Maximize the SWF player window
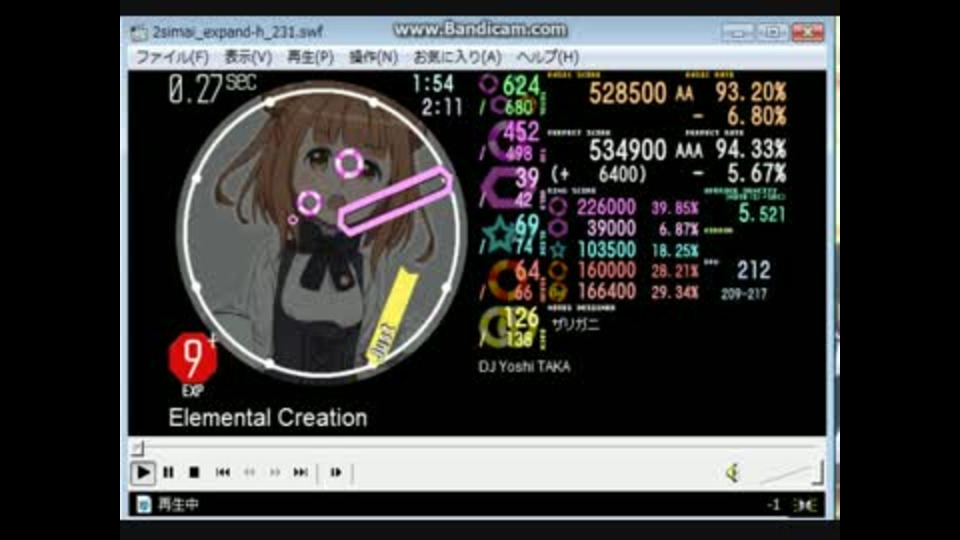The width and height of the screenshot is (960, 540). [773, 32]
